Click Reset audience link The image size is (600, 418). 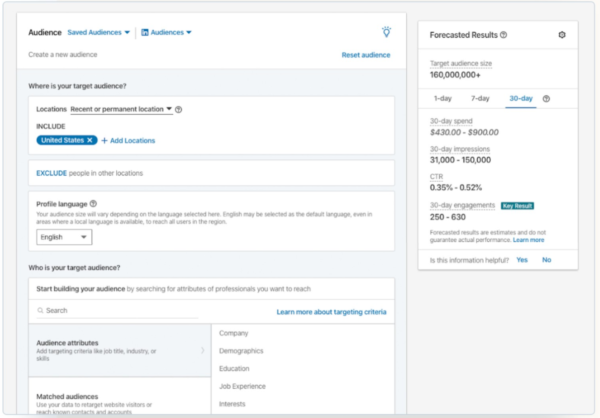pyautogui.click(x=366, y=55)
